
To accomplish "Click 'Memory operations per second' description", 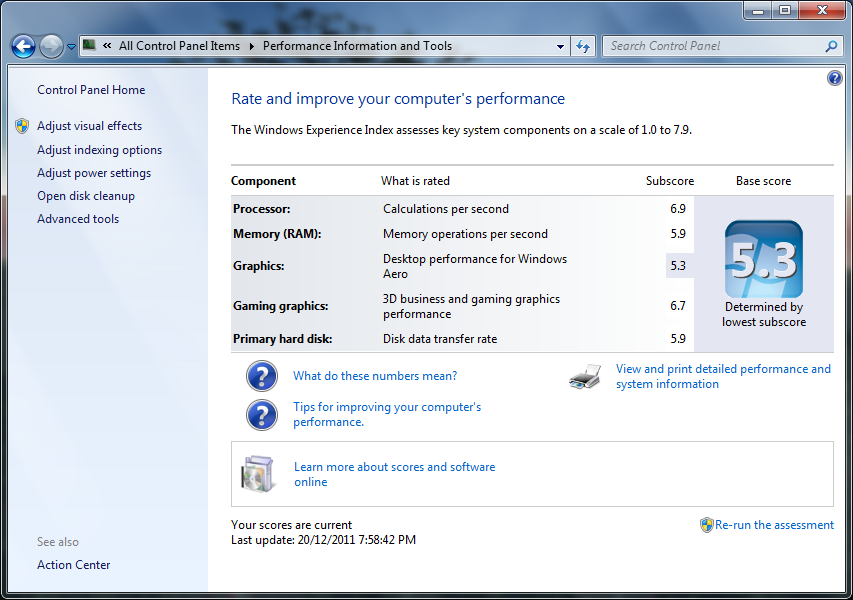I will (465, 234).
